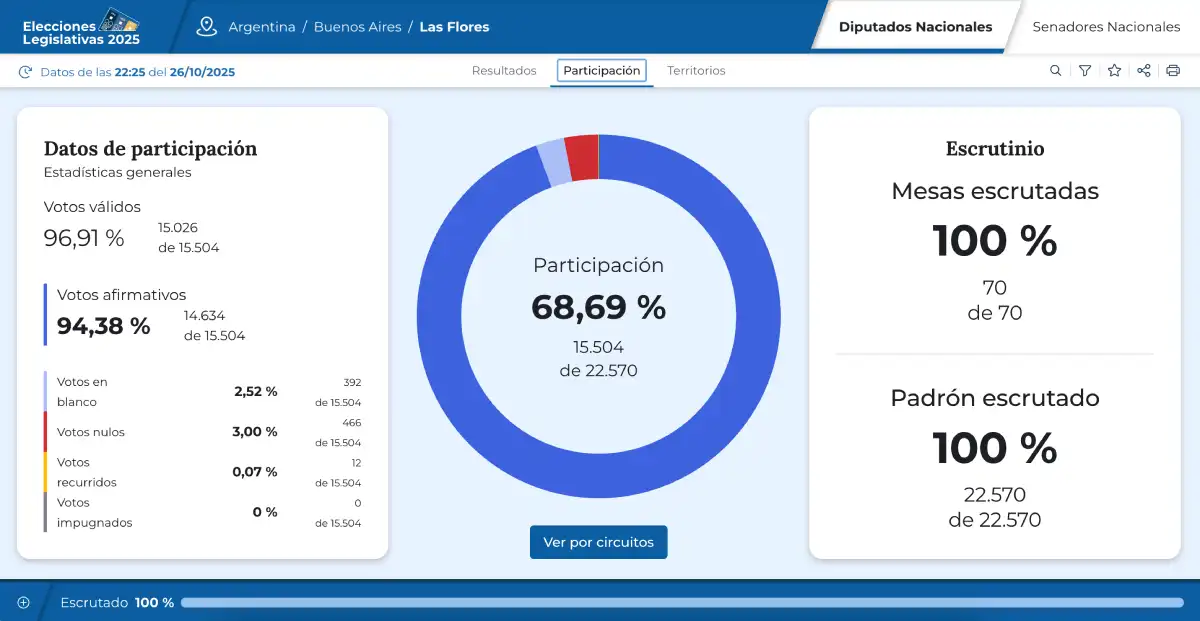This screenshot has width=1200, height=621.
Task: Click the refresh clock icon beside data time
Action: click(x=26, y=72)
